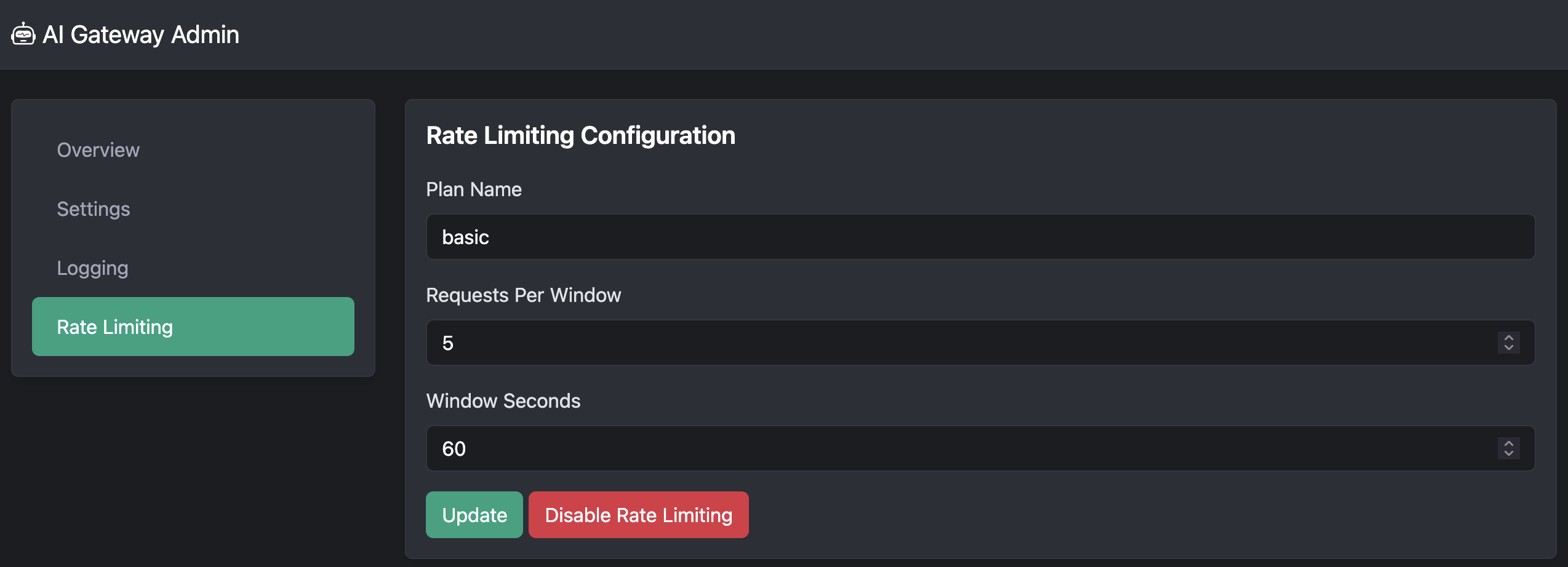1568x567 pixels.
Task: Select the Rate Limiting sidebar item
Action: click(193, 327)
